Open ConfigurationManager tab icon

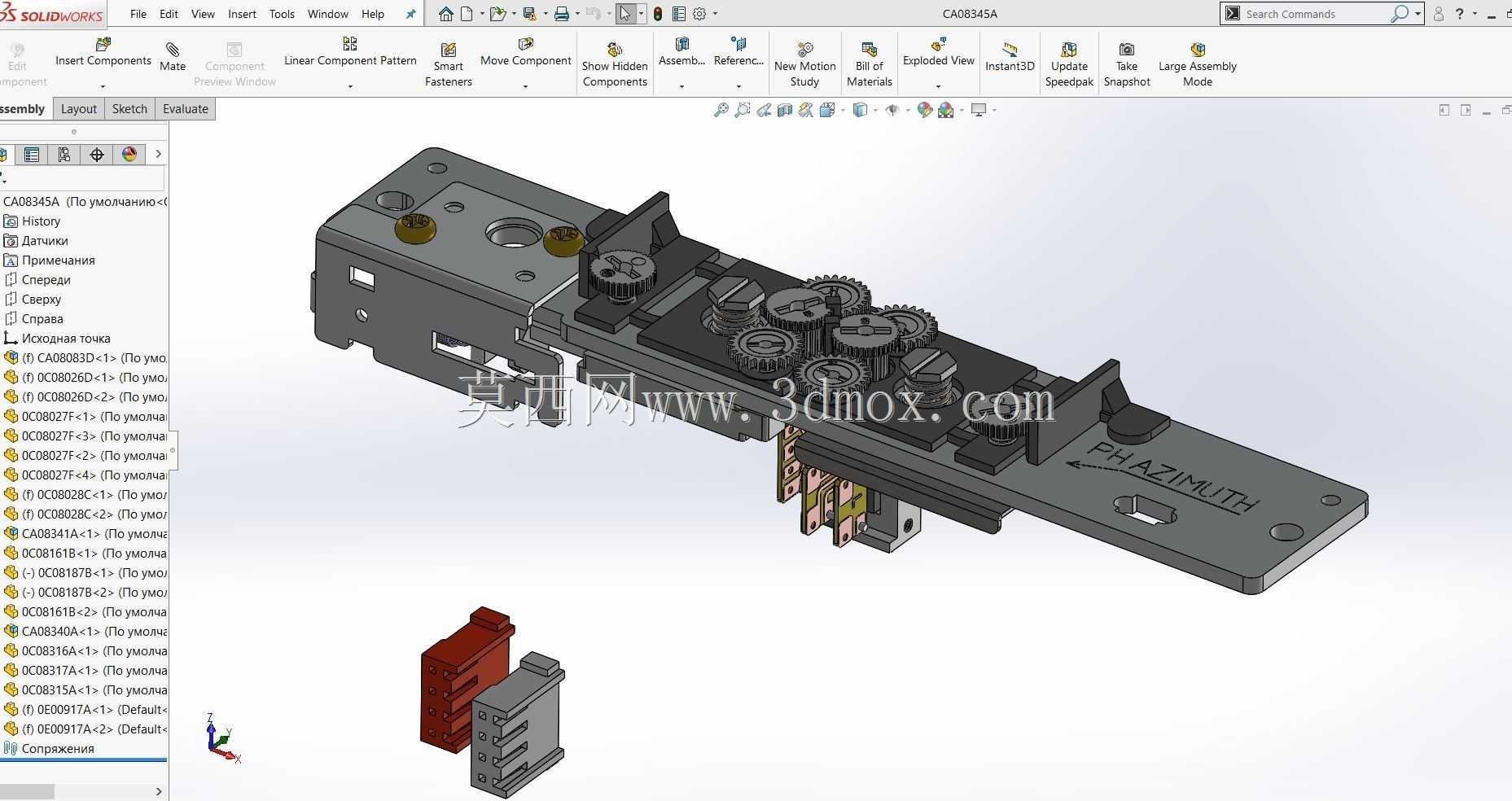64,155
